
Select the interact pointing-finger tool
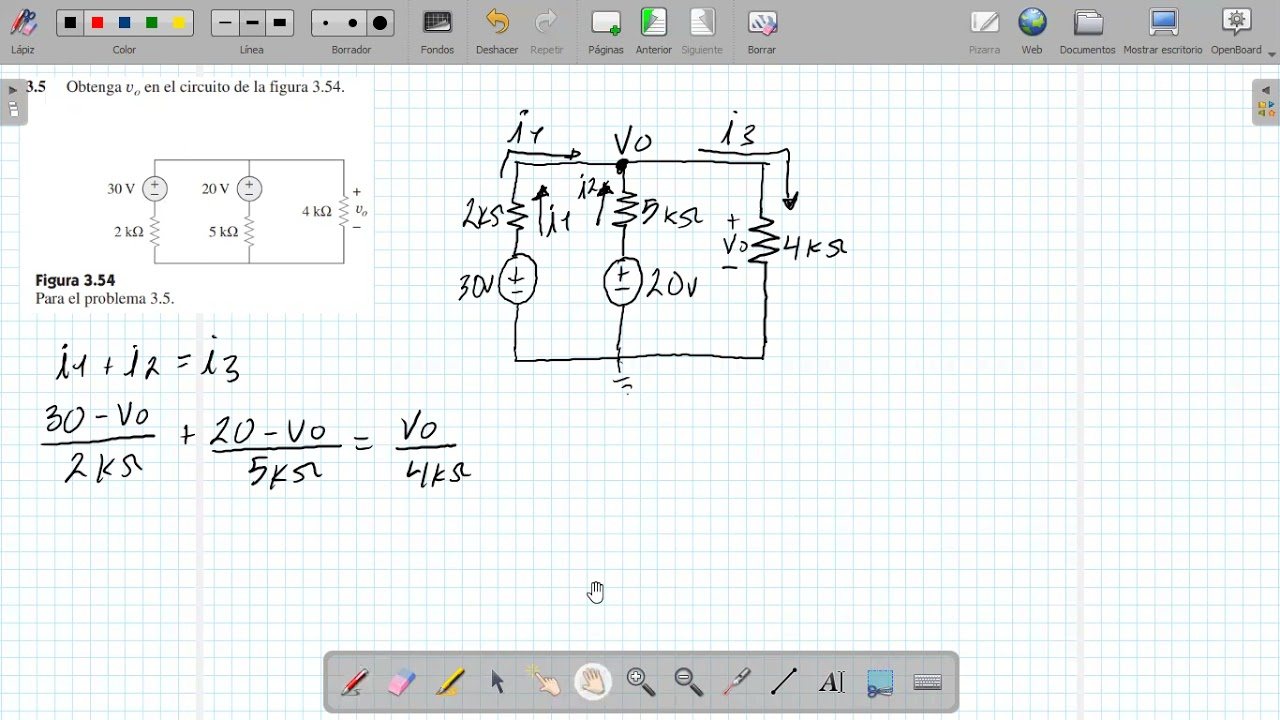coord(545,682)
